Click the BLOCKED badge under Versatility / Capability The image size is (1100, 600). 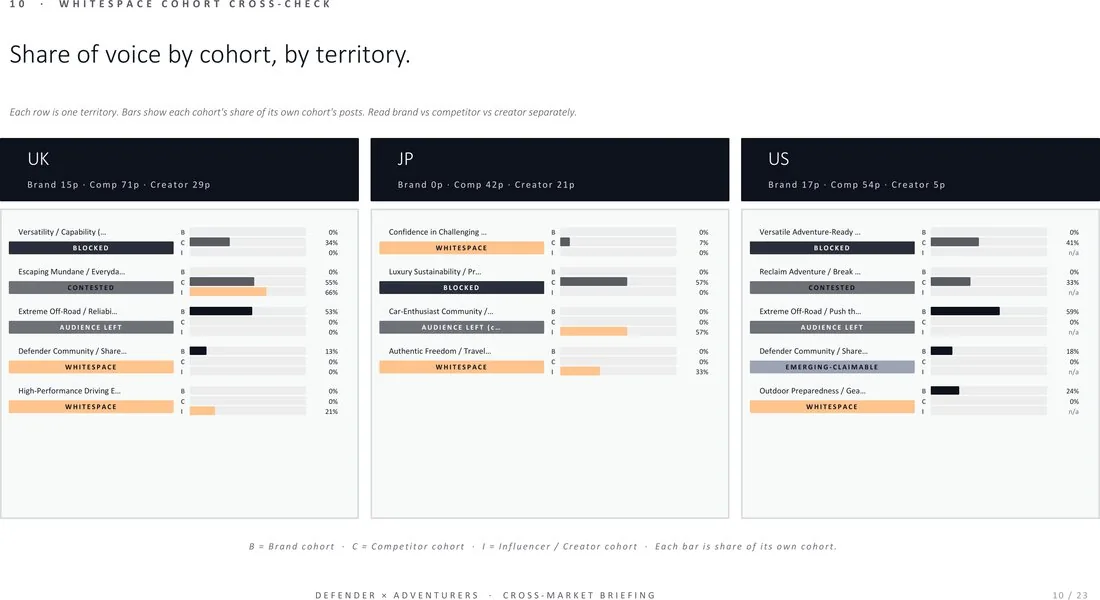tap(91, 248)
